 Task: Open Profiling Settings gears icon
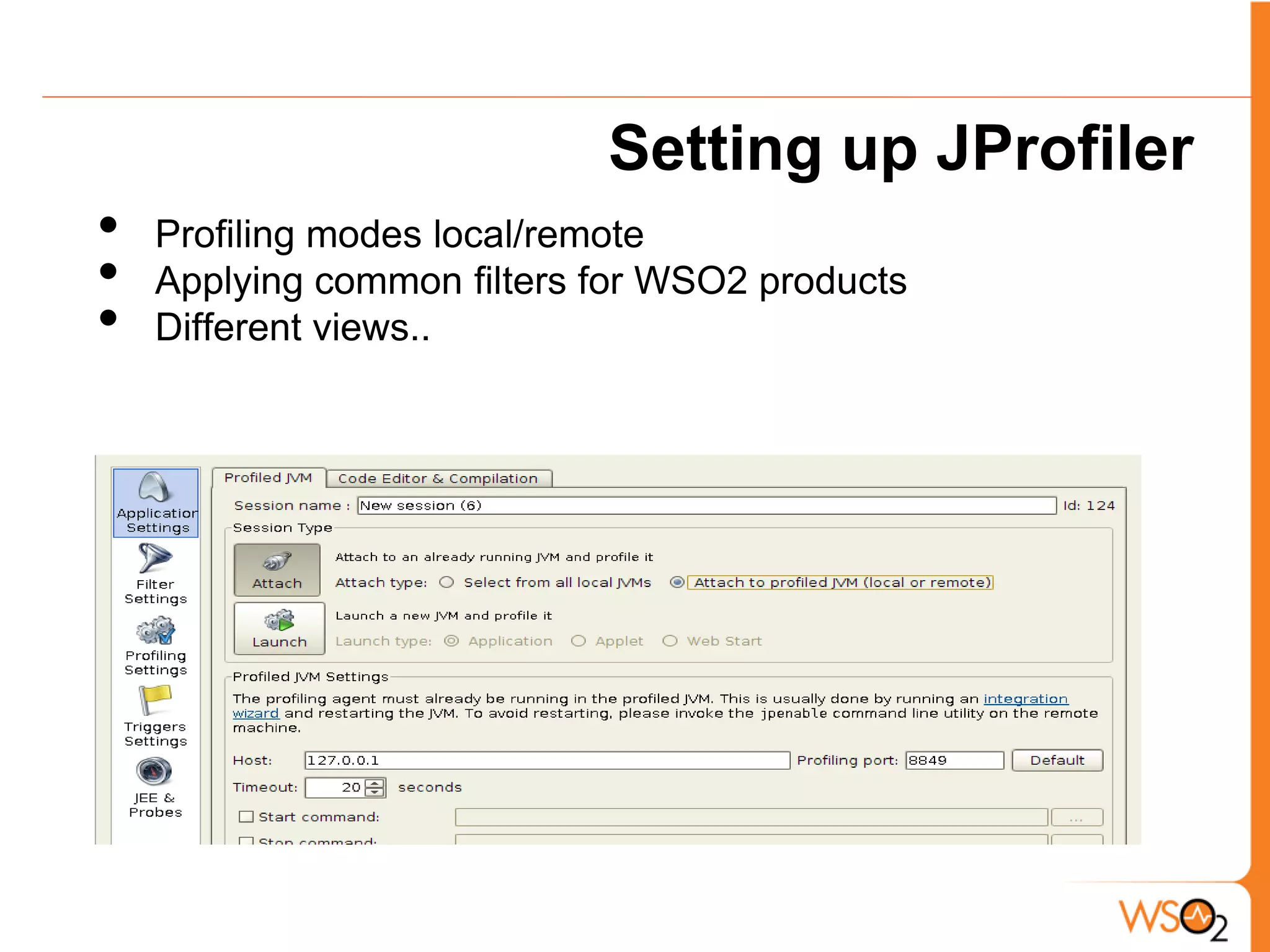click(156, 630)
